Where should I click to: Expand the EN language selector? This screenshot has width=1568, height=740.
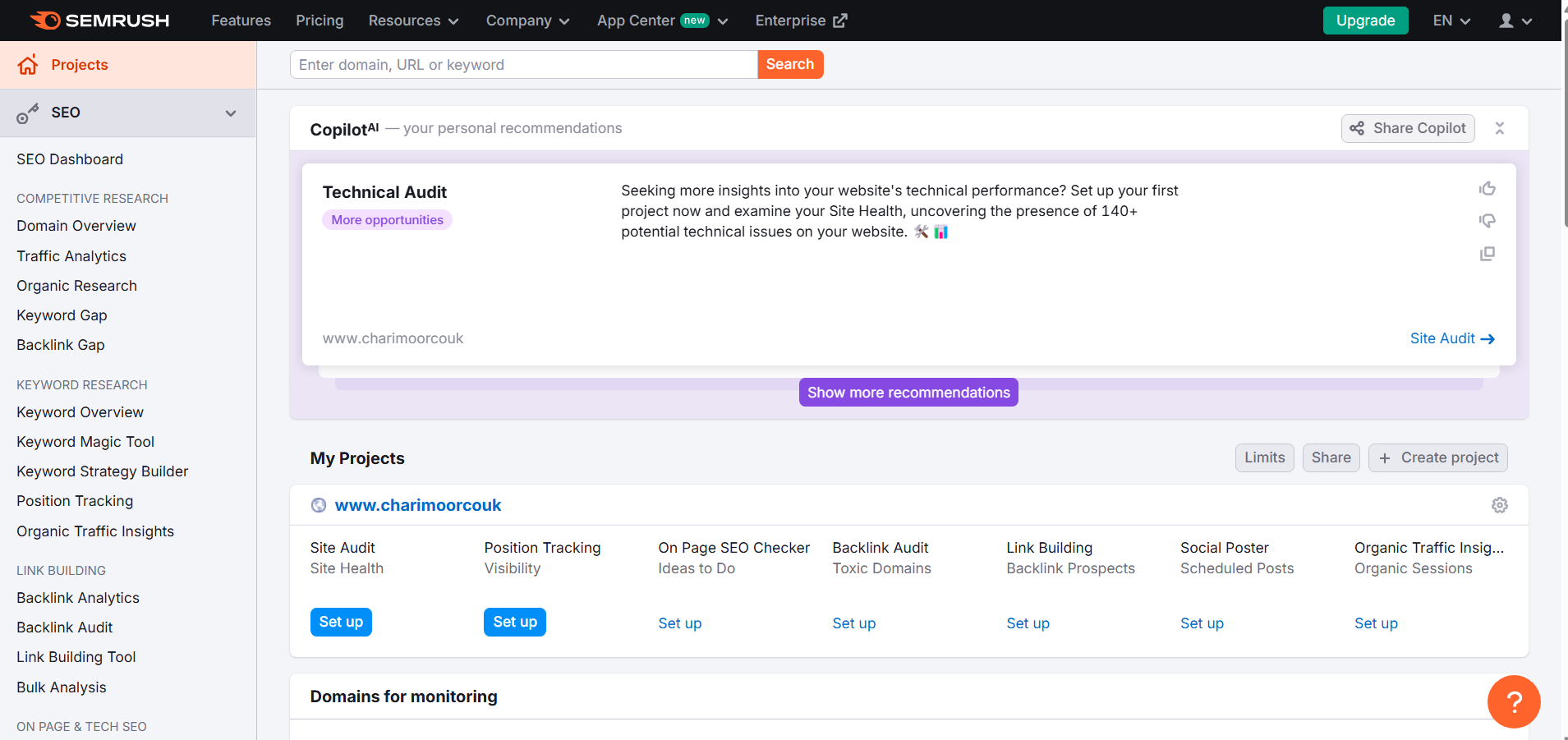1451,21
